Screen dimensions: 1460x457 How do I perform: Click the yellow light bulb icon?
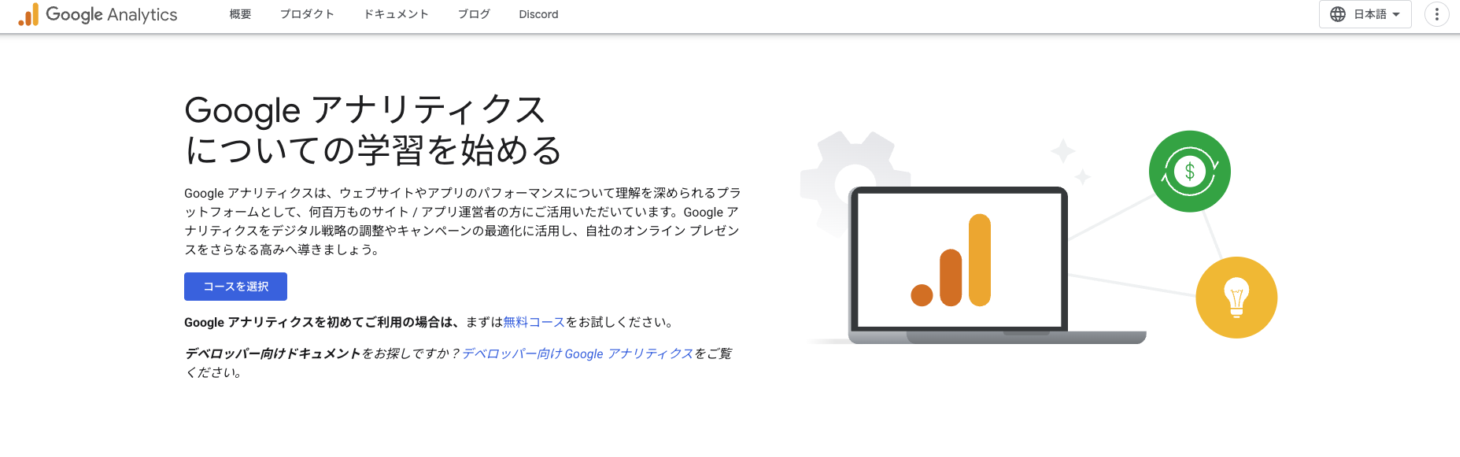tap(1237, 297)
